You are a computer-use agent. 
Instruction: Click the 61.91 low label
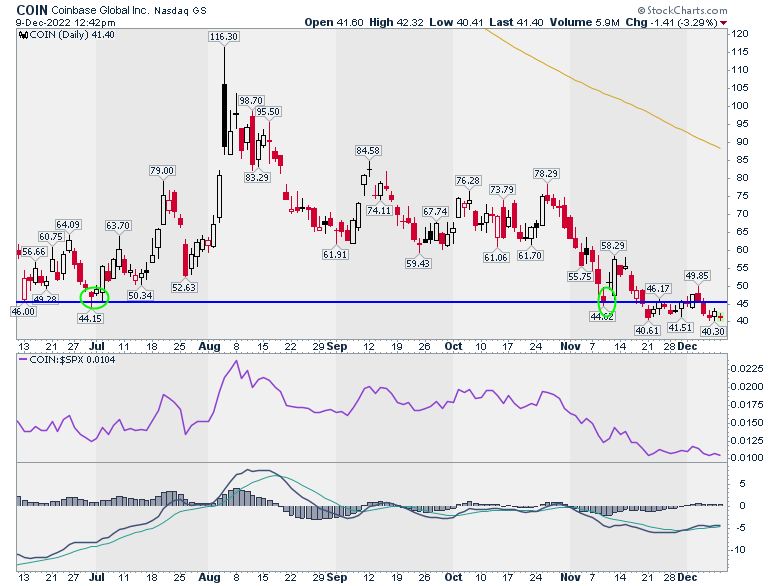click(335, 254)
